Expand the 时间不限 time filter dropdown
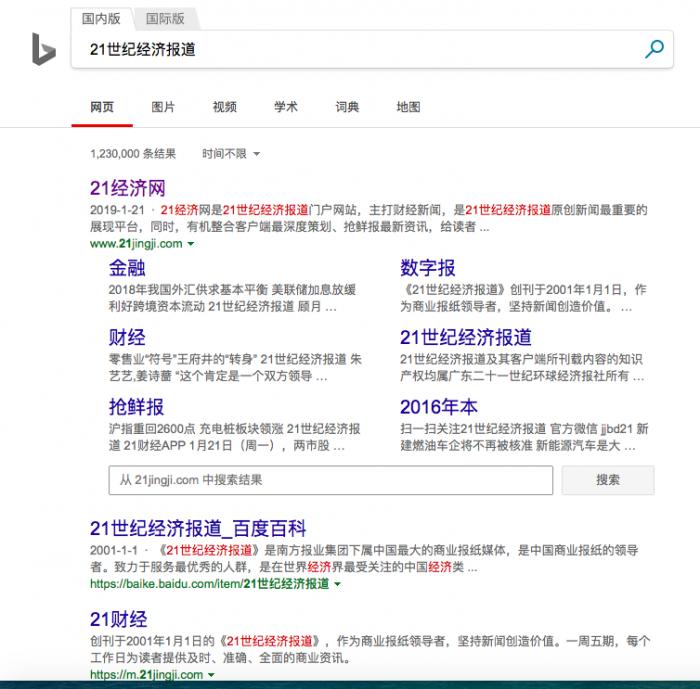 coord(231,154)
